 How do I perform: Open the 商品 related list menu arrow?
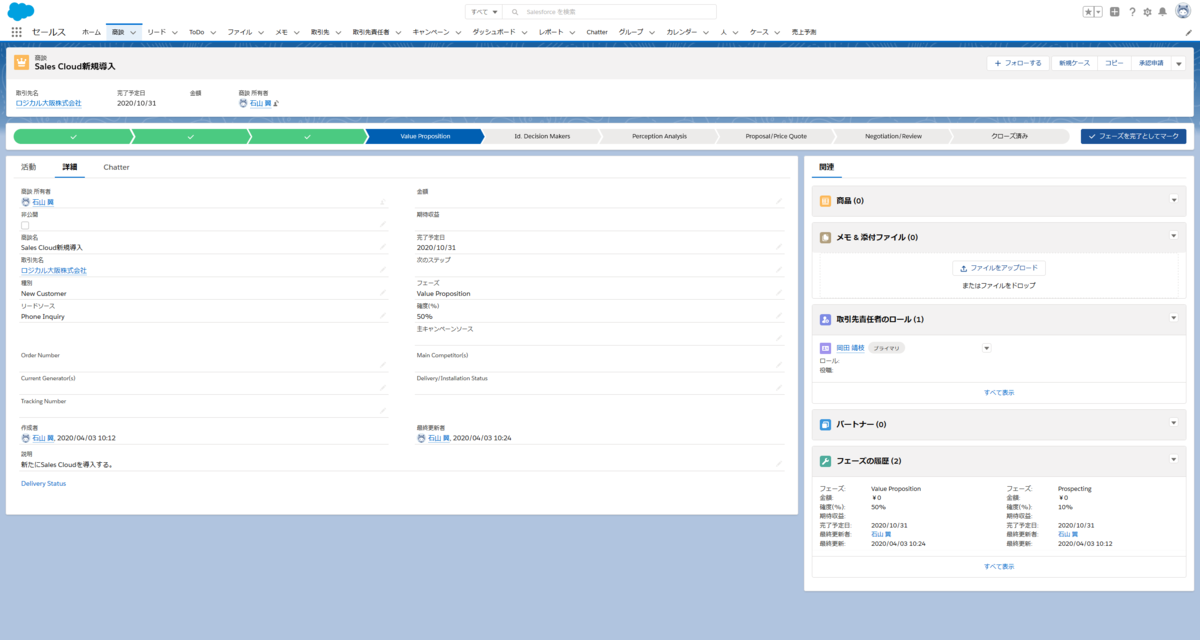(x=1174, y=200)
